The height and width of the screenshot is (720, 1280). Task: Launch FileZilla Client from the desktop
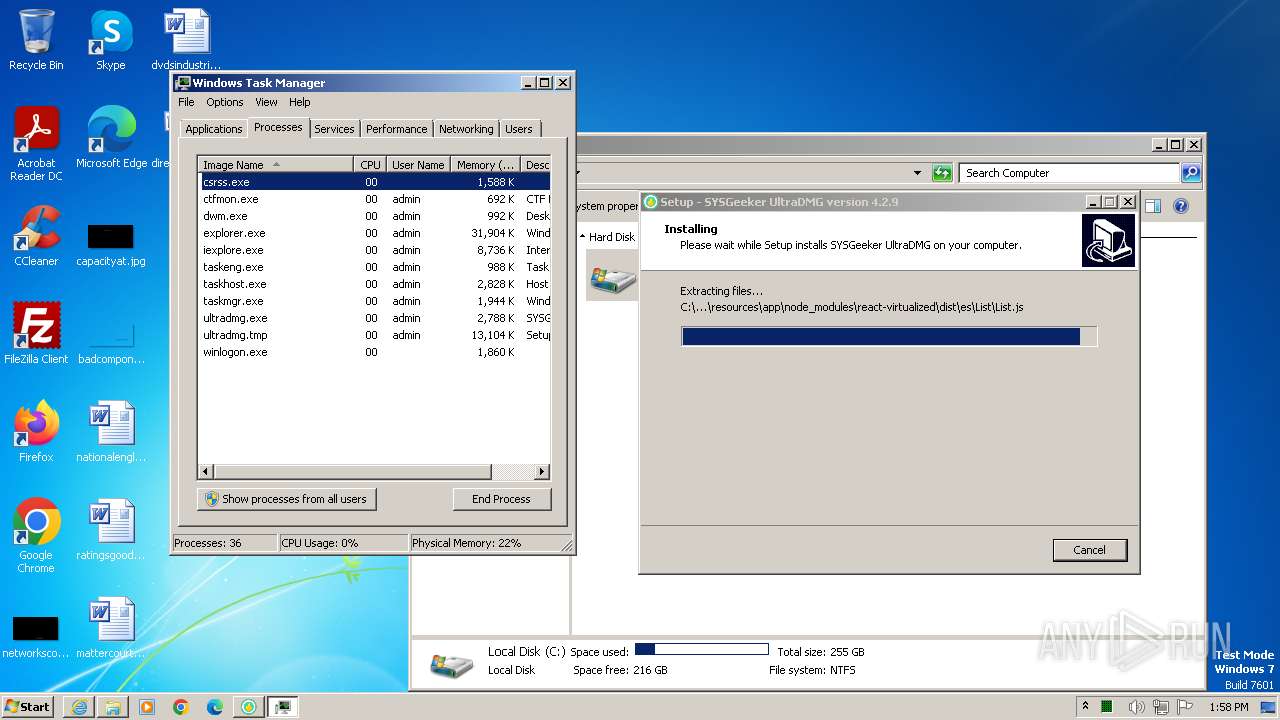(36, 333)
